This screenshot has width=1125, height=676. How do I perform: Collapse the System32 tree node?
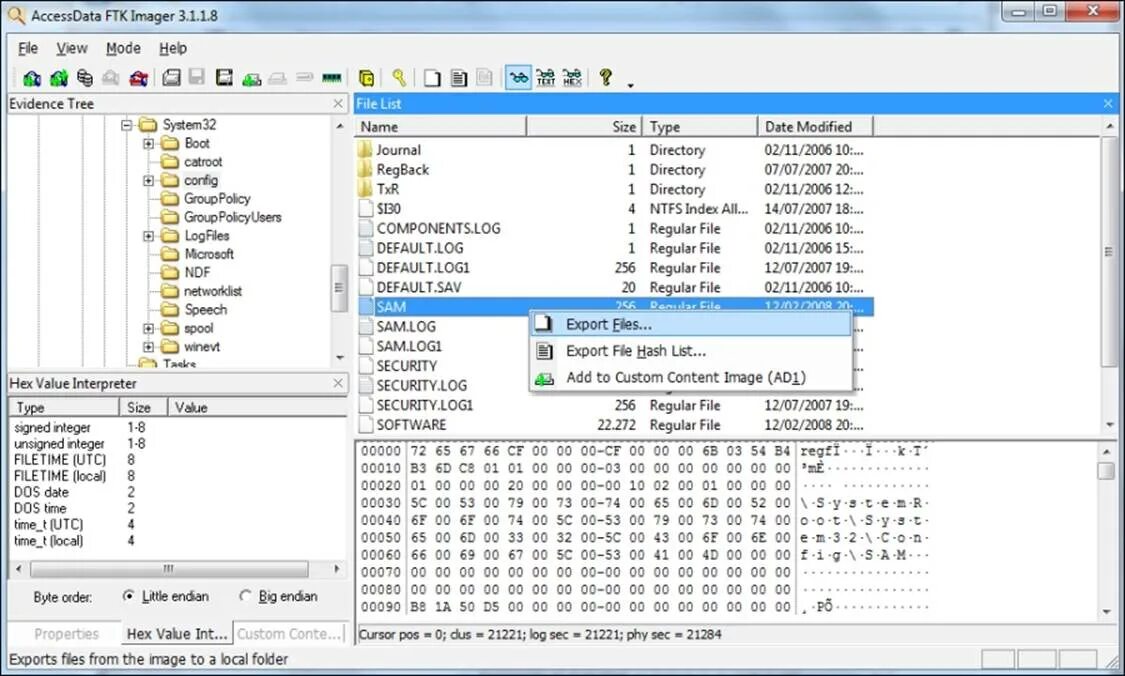tap(126, 125)
